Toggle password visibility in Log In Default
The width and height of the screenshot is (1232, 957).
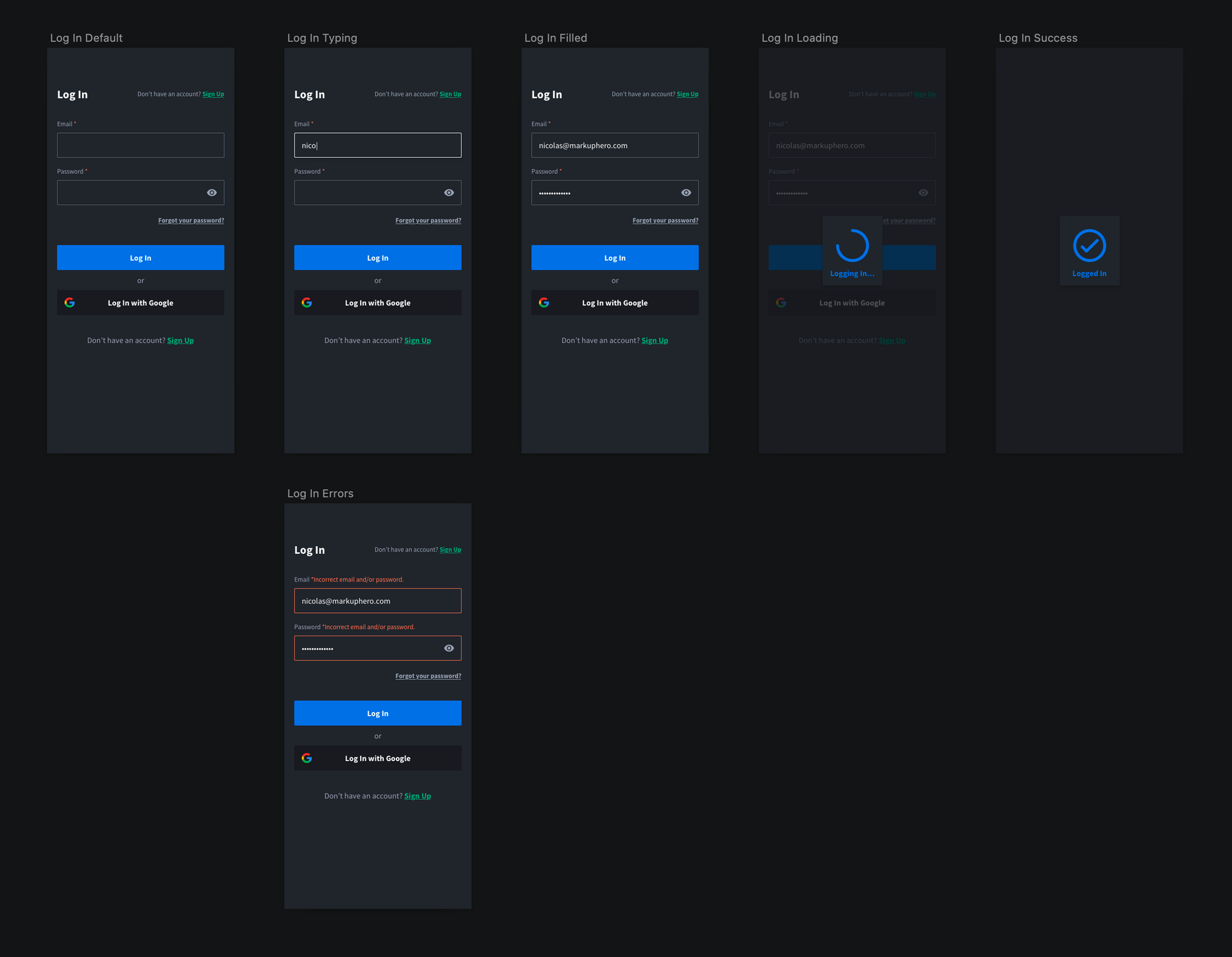pyautogui.click(x=212, y=192)
